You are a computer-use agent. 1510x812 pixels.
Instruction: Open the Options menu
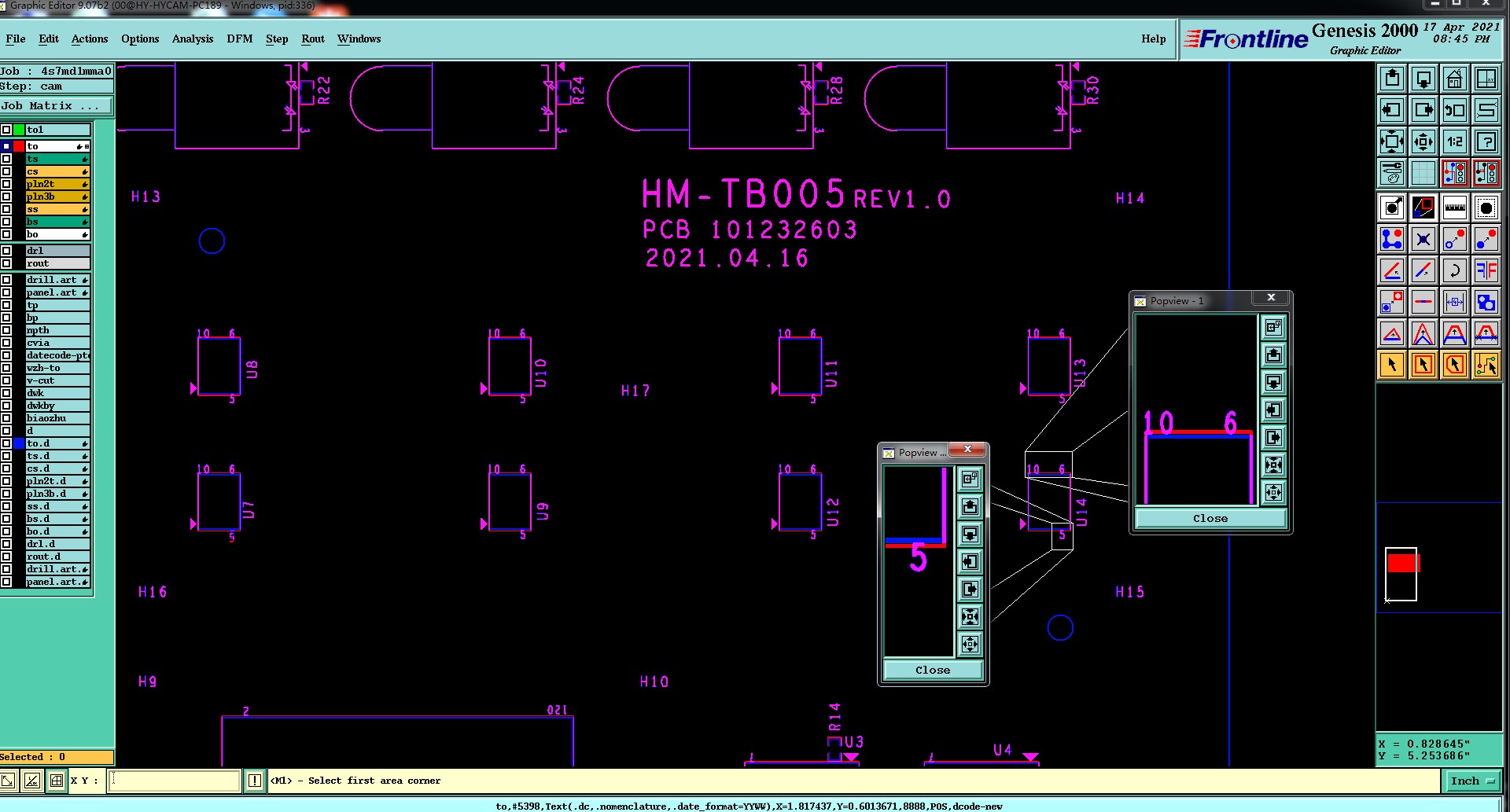140,39
